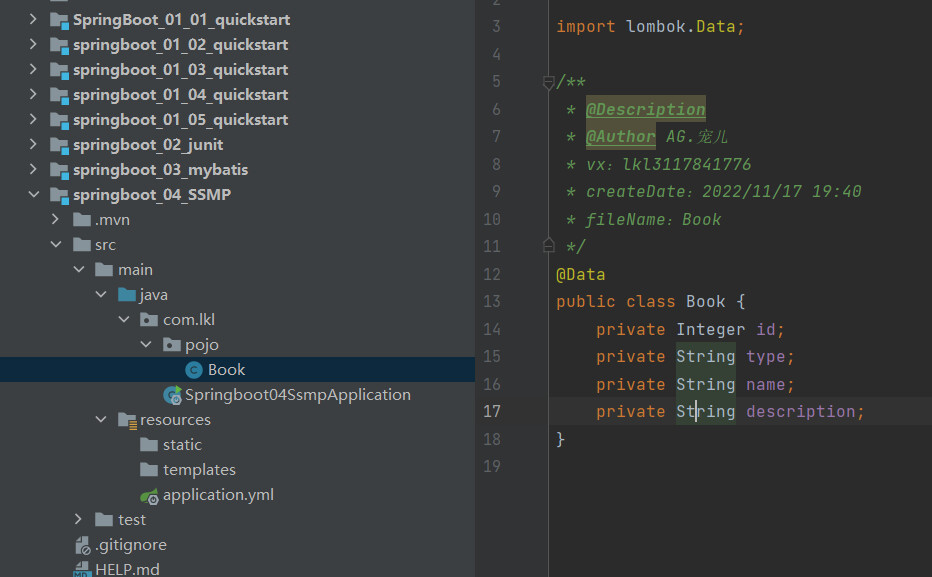Select .gitignore in the tree
Image resolution: width=932 pixels, height=577 pixels.
click(x=131, y=544)
